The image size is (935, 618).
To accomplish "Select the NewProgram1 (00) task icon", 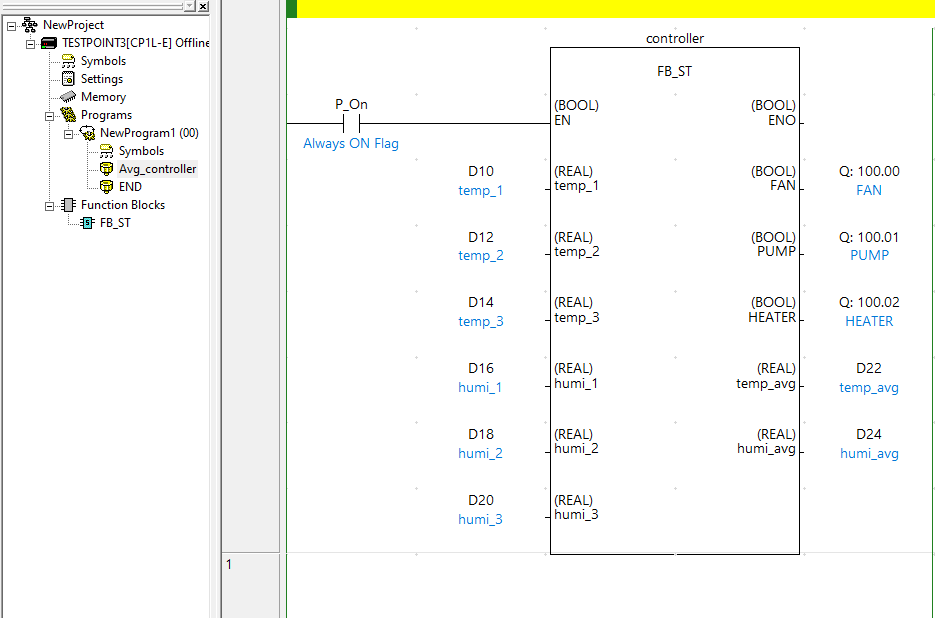I will click(x=88, y=132).
